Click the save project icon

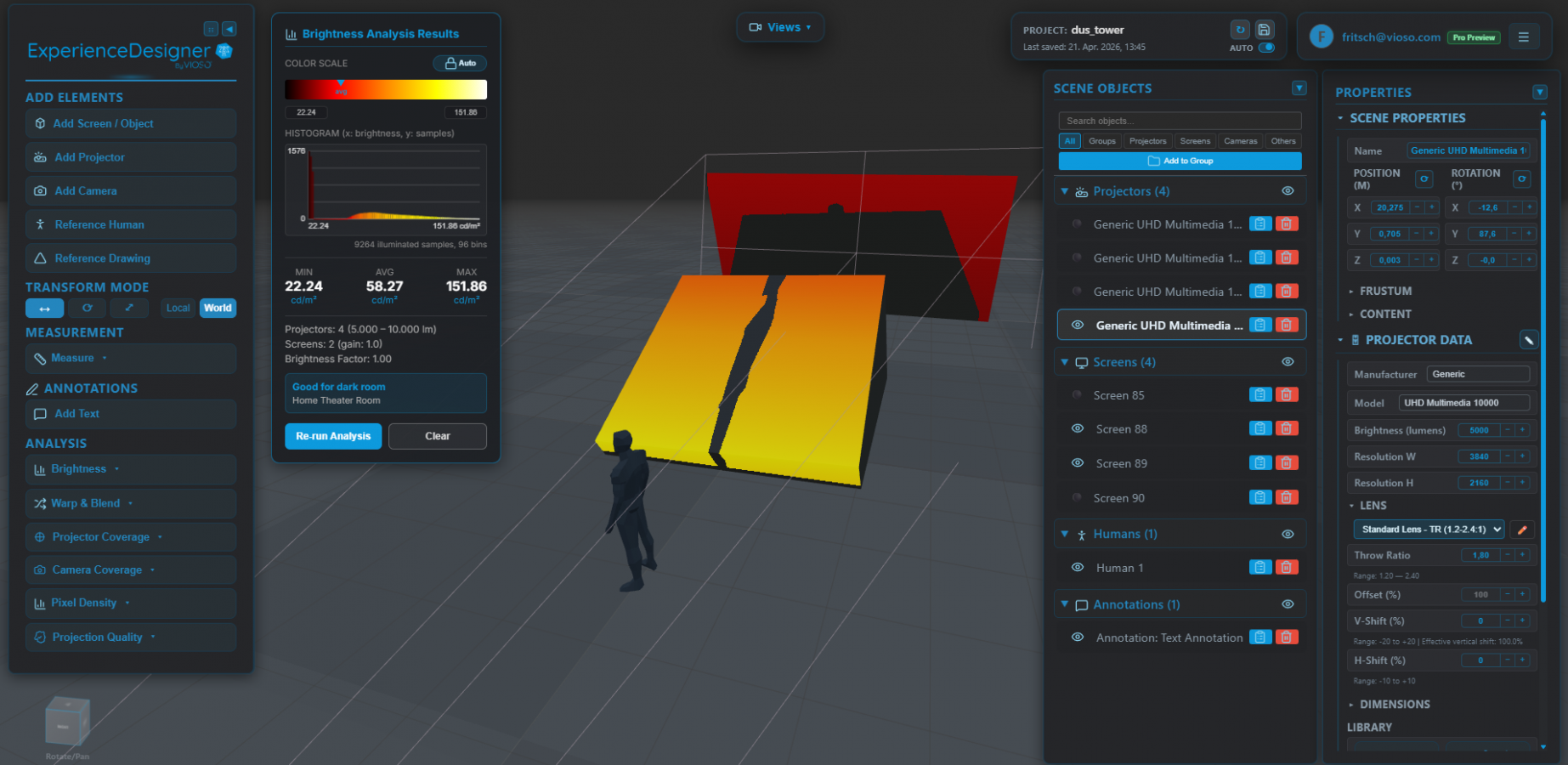tap(1264, 28)
